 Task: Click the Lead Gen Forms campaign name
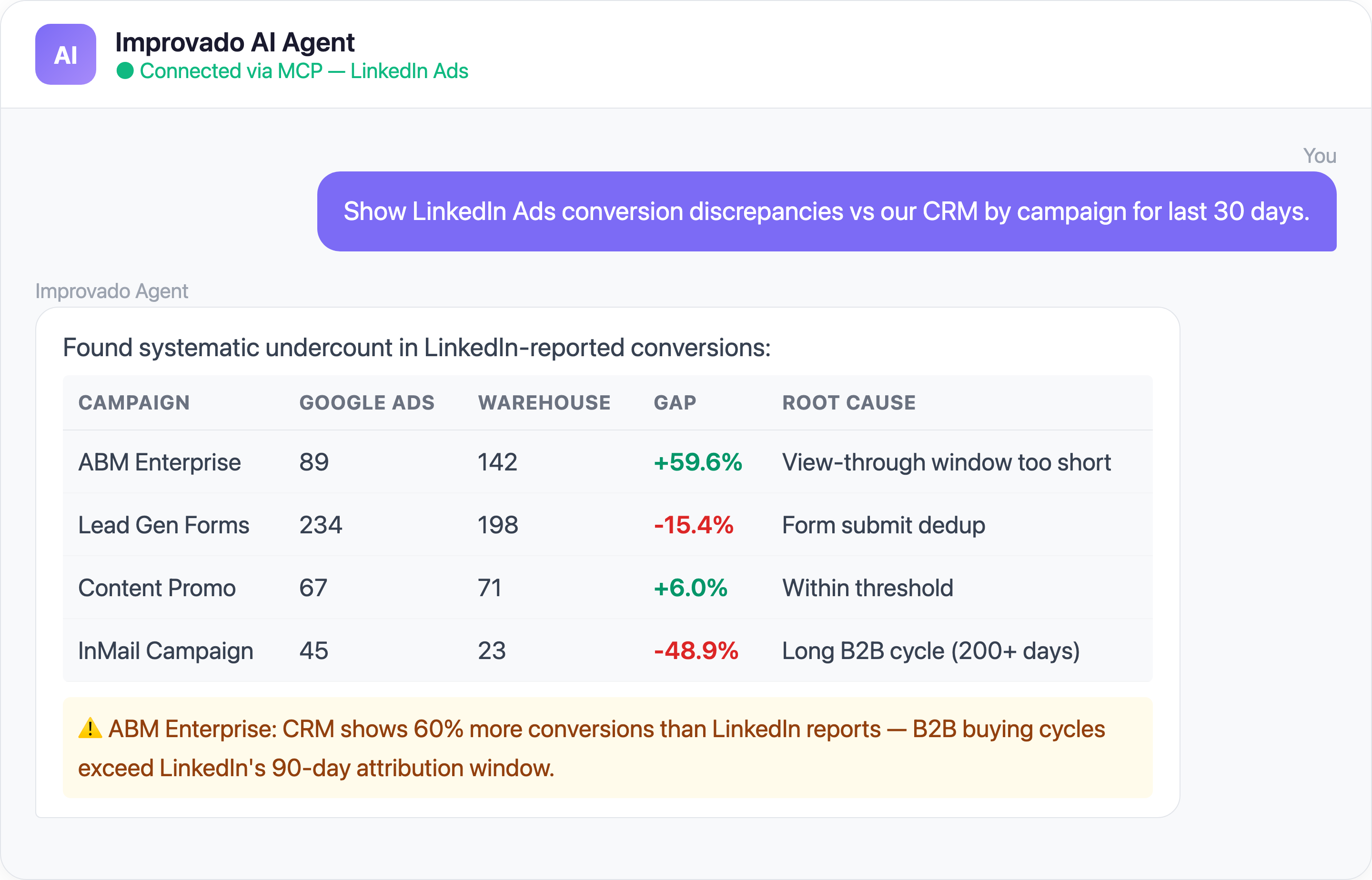[164, 525]
